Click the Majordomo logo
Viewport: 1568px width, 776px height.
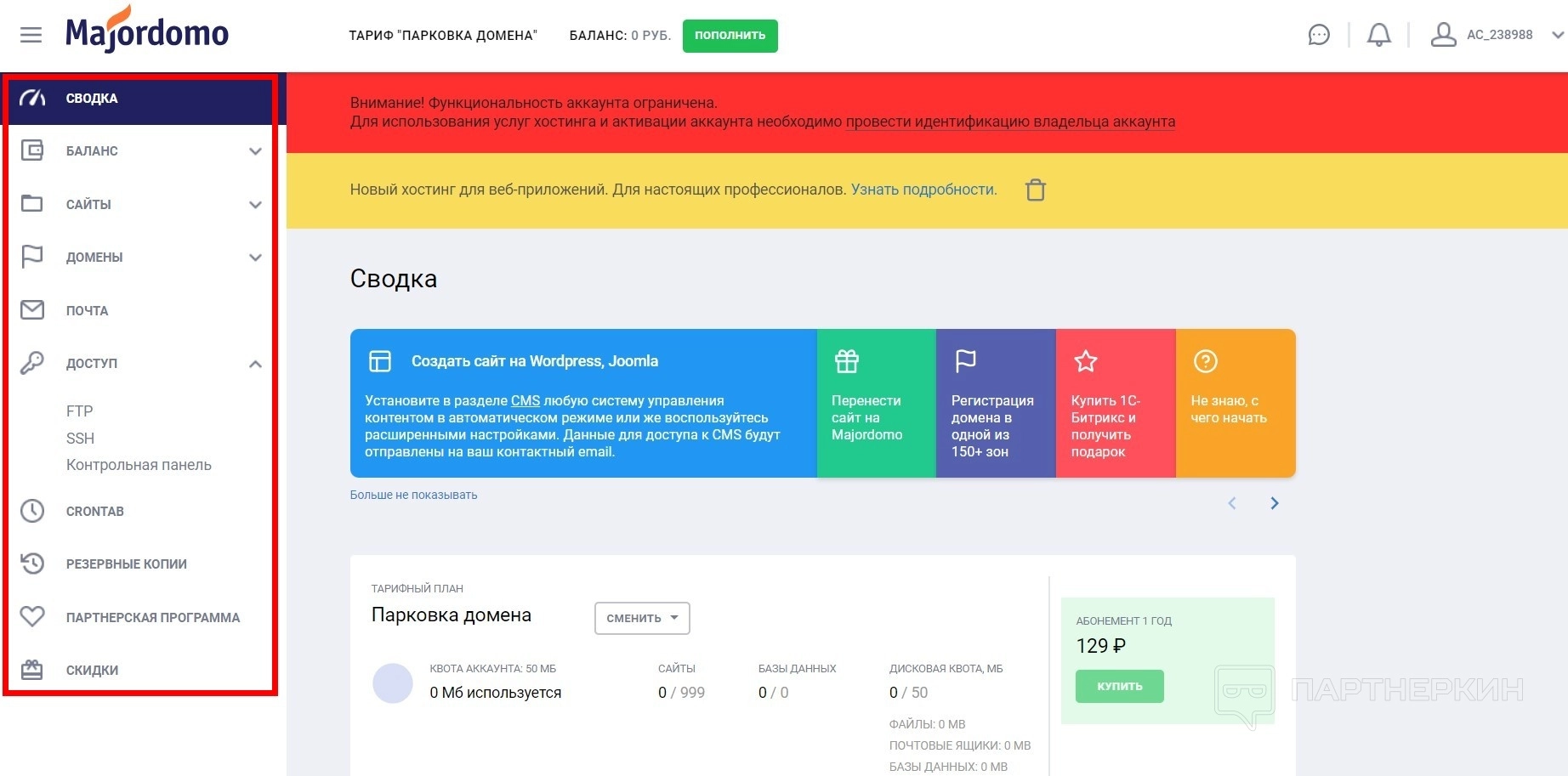(147, 31)
